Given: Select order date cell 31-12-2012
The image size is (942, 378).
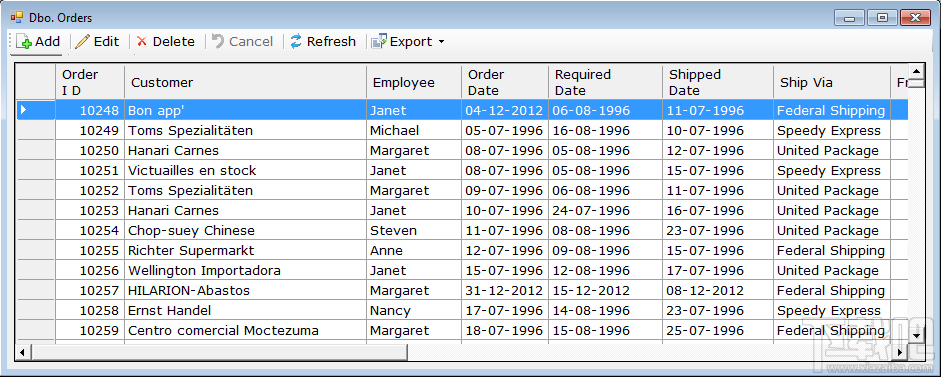Looking at the screenshot, I should click(505, 290).
